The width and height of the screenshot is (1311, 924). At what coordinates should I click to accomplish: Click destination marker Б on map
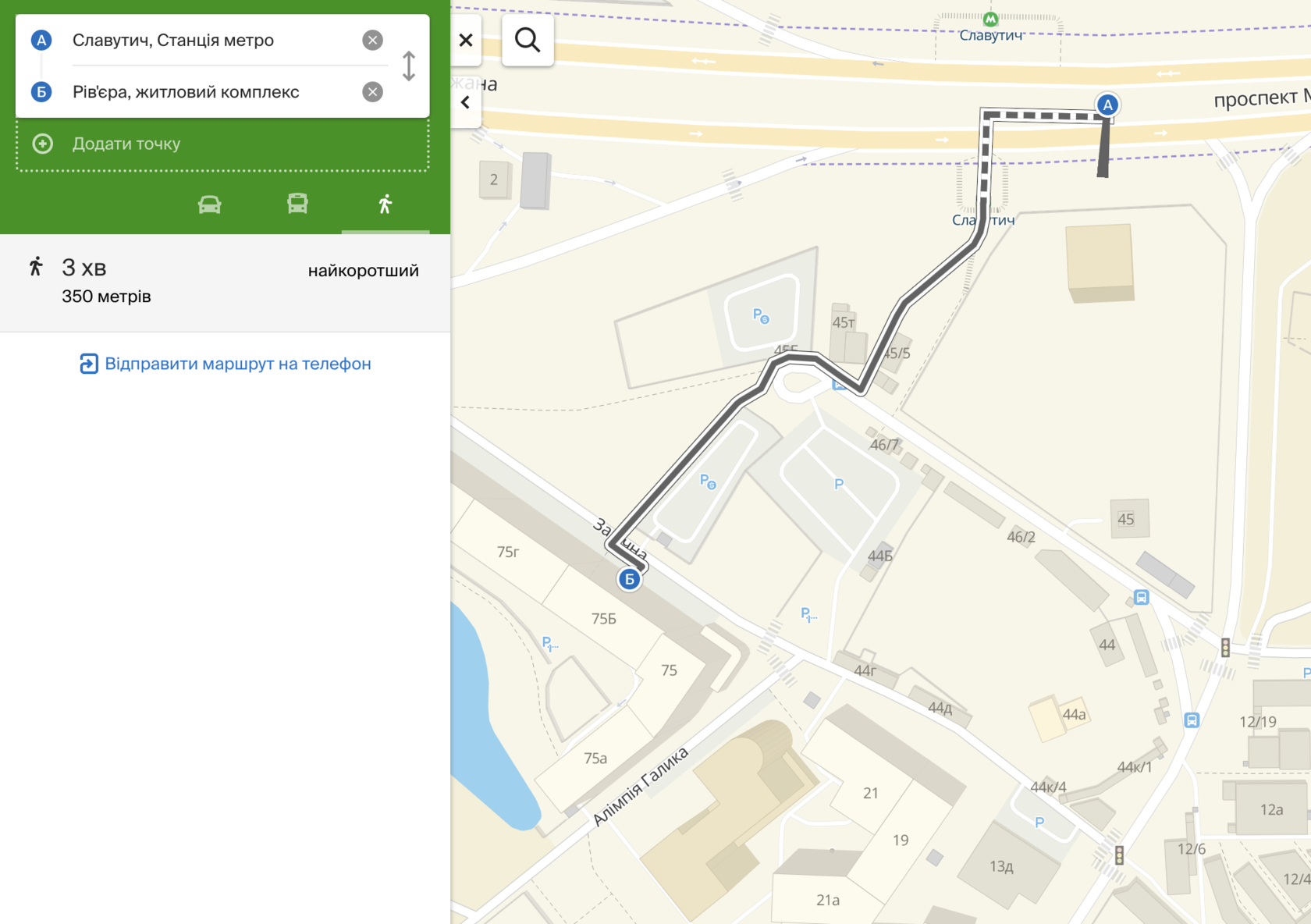click(629, 579)
